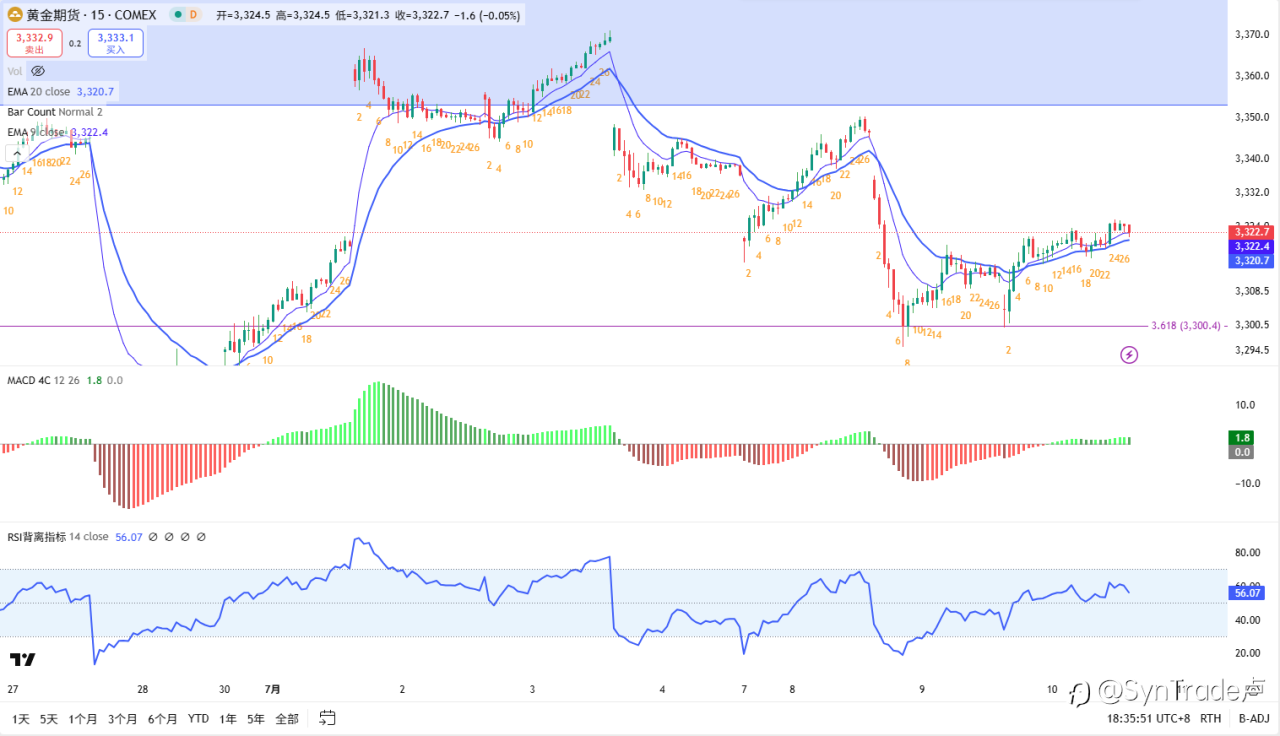This screenshot has height=736, width=1280.
Task: Open the 18:35:51 UTC+8 timezone menu
Action: point(1149,718)
